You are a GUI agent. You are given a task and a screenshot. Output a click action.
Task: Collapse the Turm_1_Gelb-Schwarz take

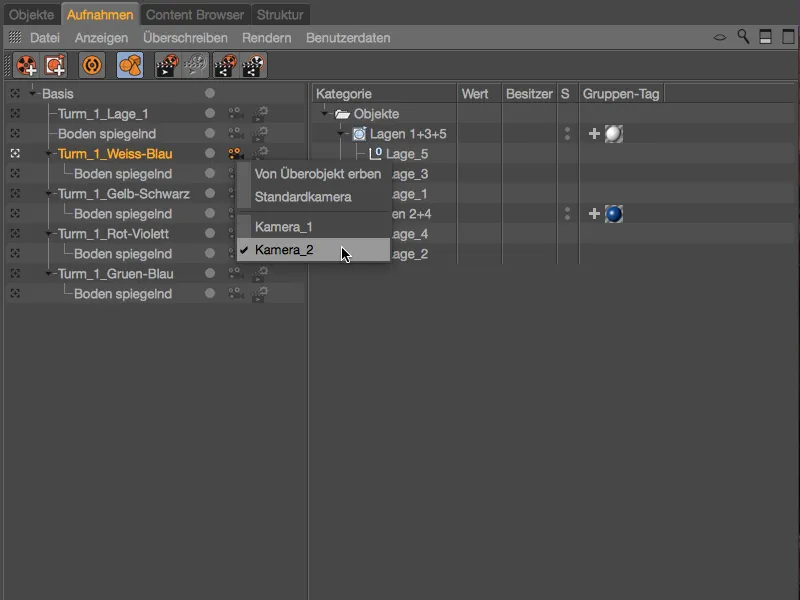49,194
